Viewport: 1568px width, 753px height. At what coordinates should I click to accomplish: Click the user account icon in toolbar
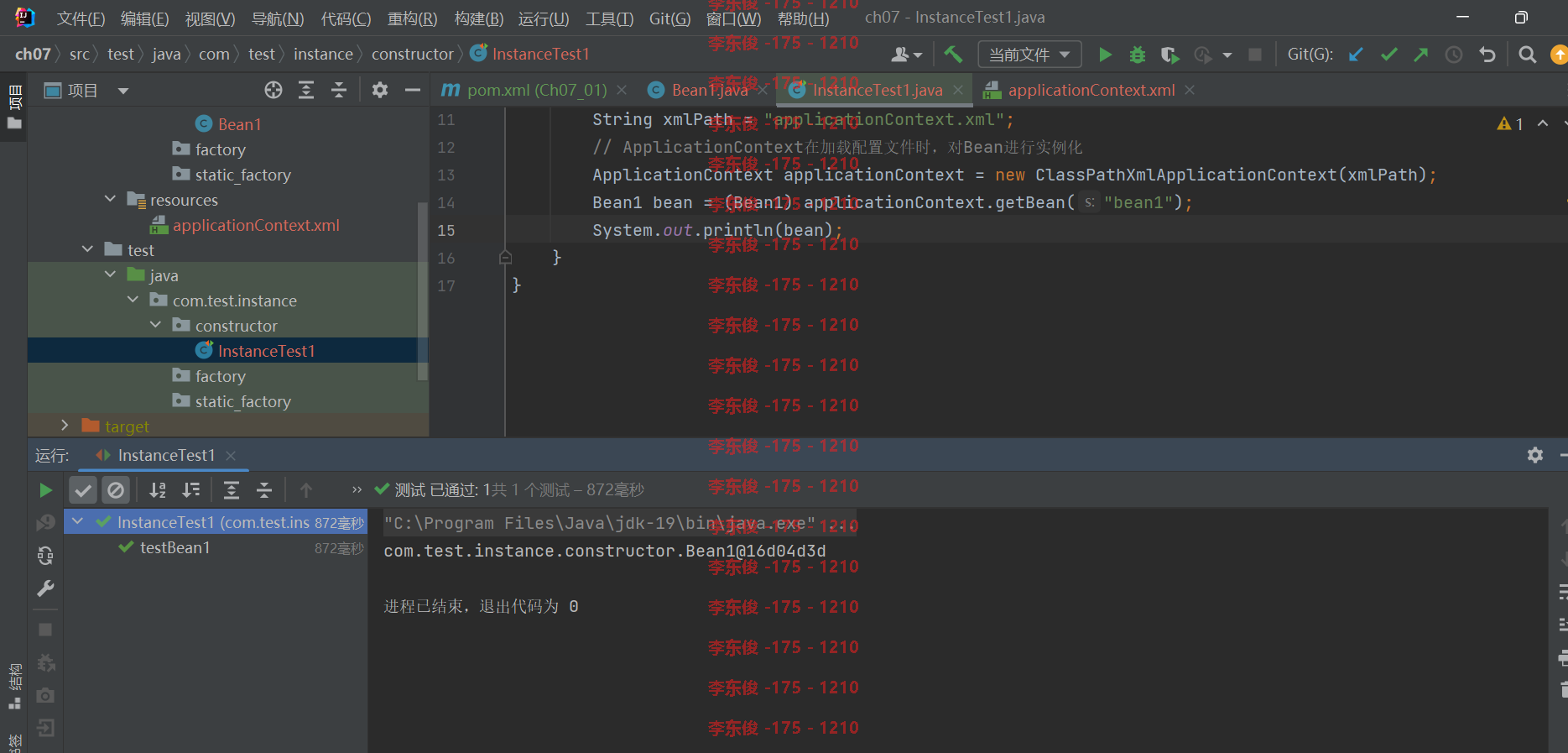pyautogui.click(x=906, y=55)
